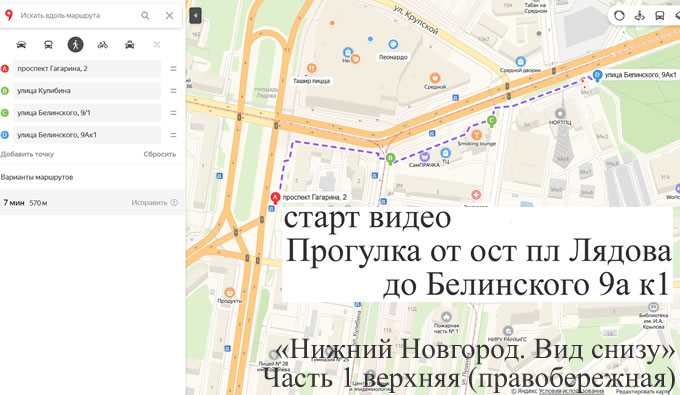This screenshot has width=680, height=395.
Task: Toggle the traffic layer button on map
Action: [619, 16]
